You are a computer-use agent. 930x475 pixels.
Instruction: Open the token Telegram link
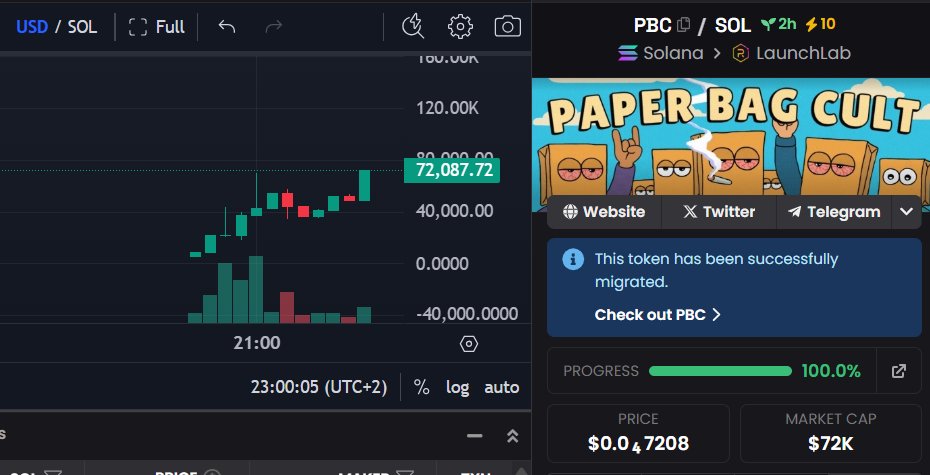click(x=834, y=212)
